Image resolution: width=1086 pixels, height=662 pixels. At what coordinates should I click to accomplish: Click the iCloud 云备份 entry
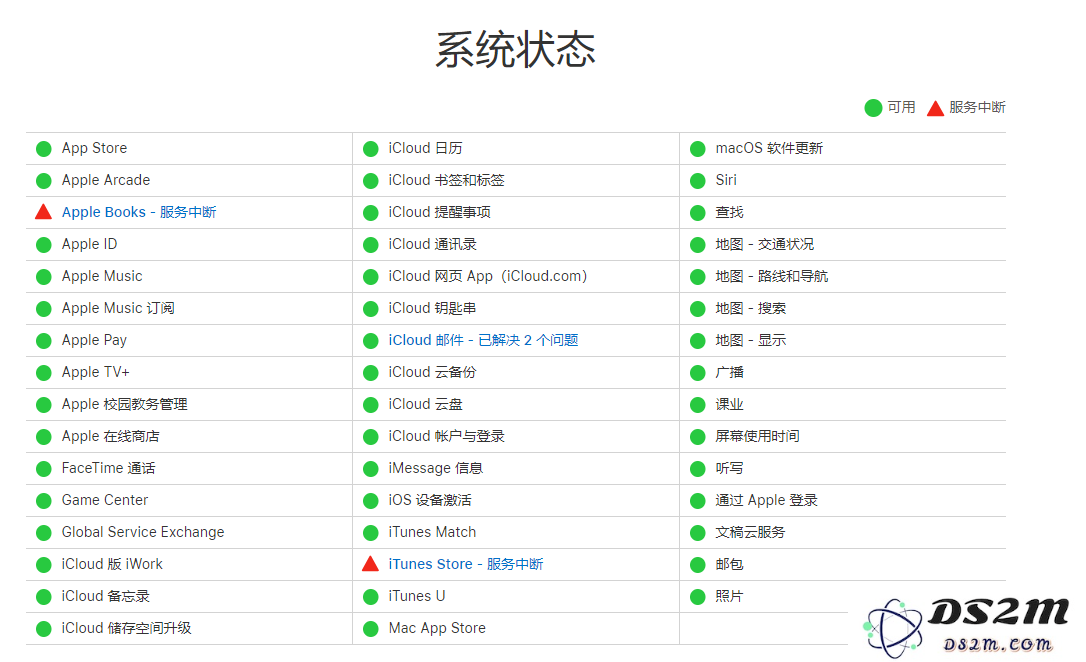tap(433, 372)
